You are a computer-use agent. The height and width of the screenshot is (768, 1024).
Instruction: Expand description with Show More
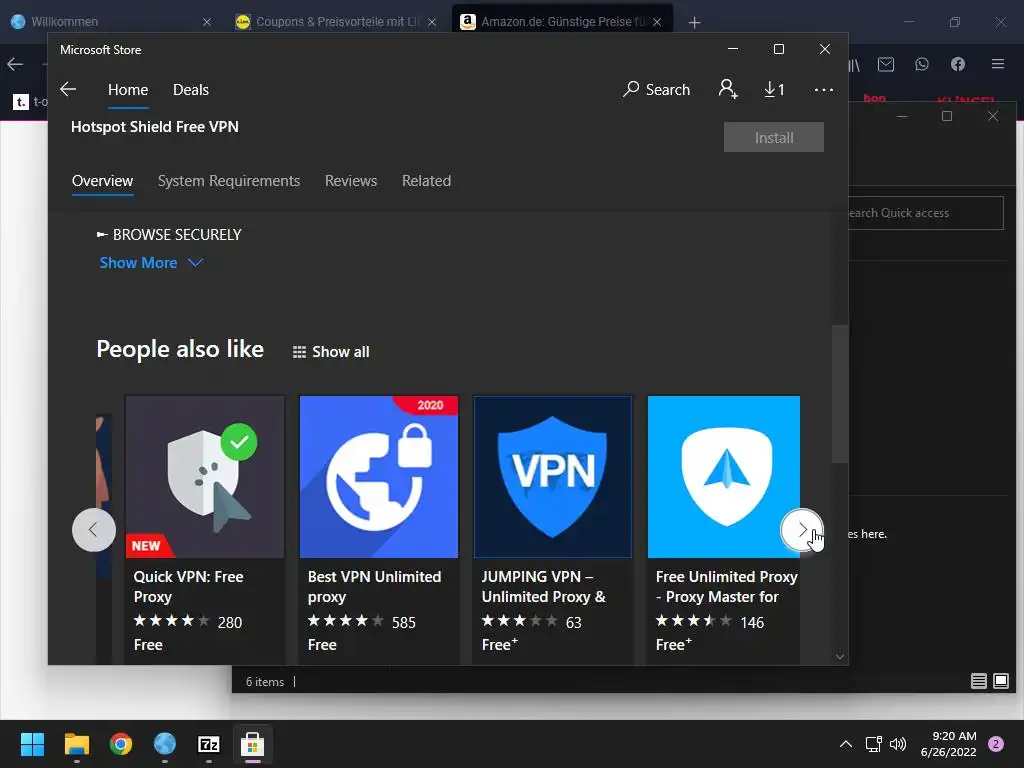(x=151, y=263)
